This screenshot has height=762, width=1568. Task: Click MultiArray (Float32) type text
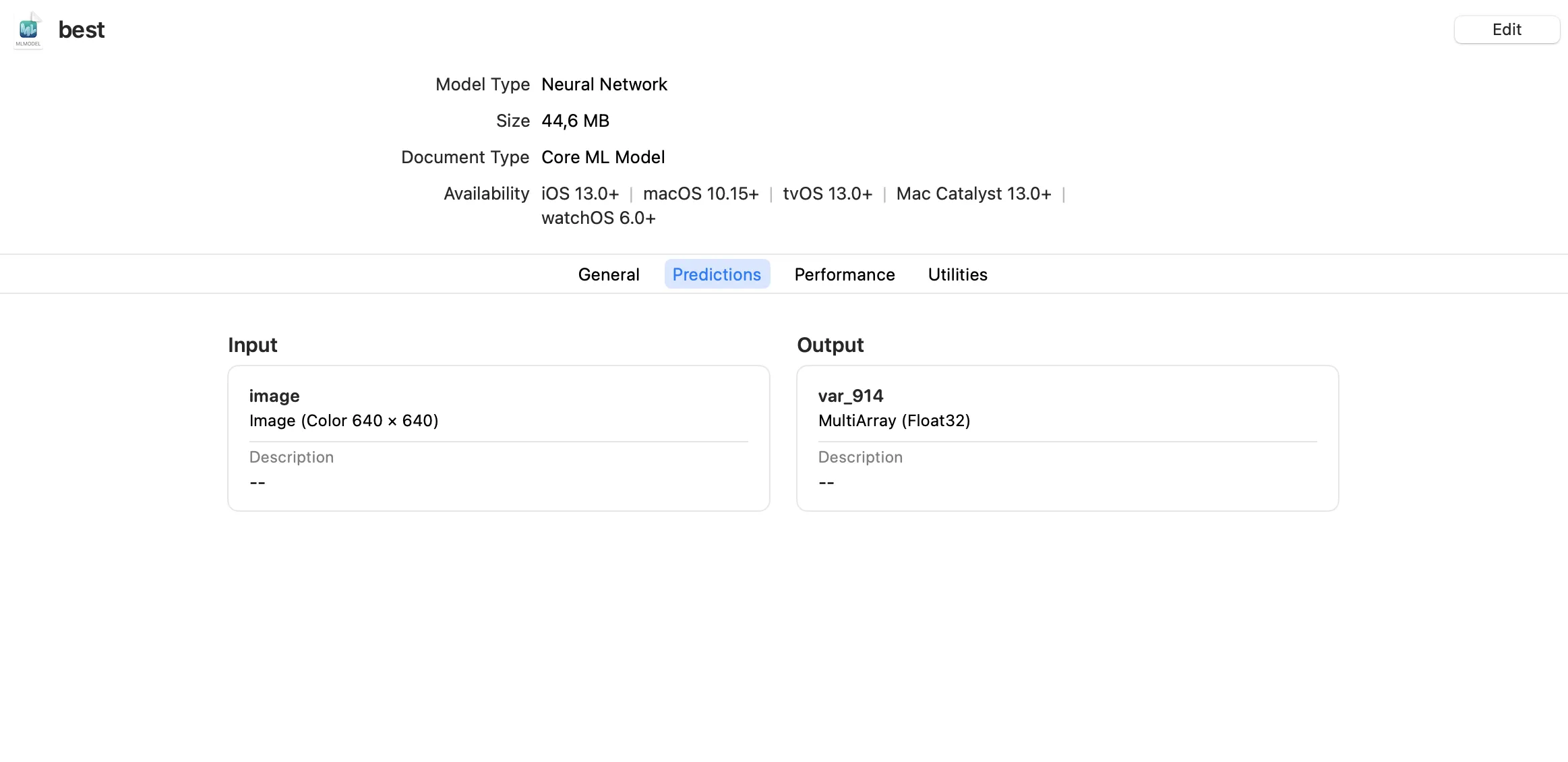coord(894,421)
